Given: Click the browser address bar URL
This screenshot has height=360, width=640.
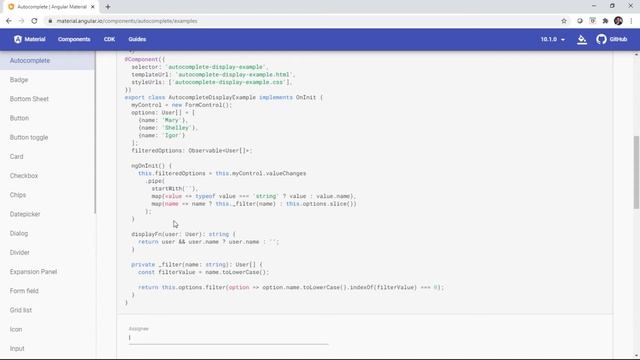Looking at the screenshot, I should [127, 21].
